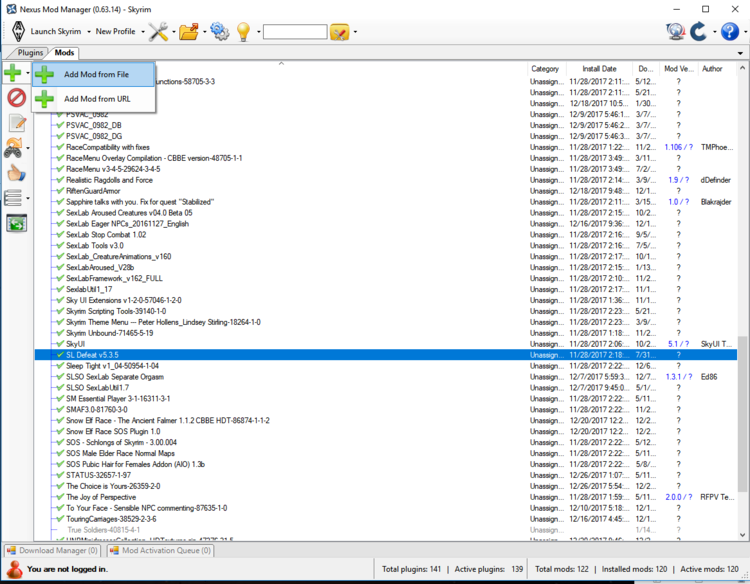Open the Download Manager (0) tab
This screenshot has height=584, width=750.
(x=53, y=551)
